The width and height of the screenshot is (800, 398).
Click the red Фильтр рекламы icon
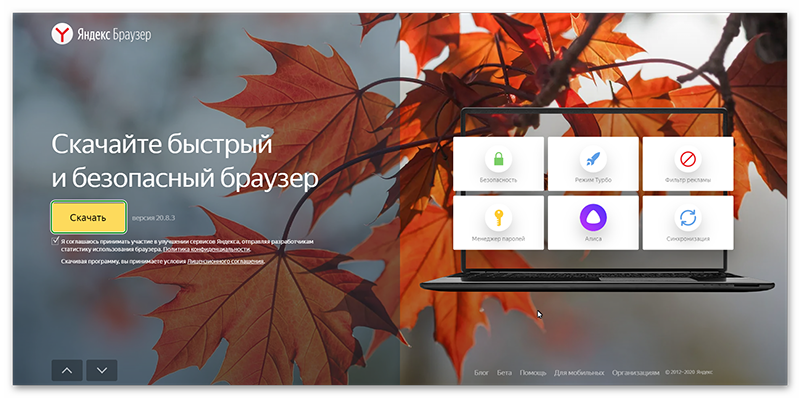click(688, 159)
